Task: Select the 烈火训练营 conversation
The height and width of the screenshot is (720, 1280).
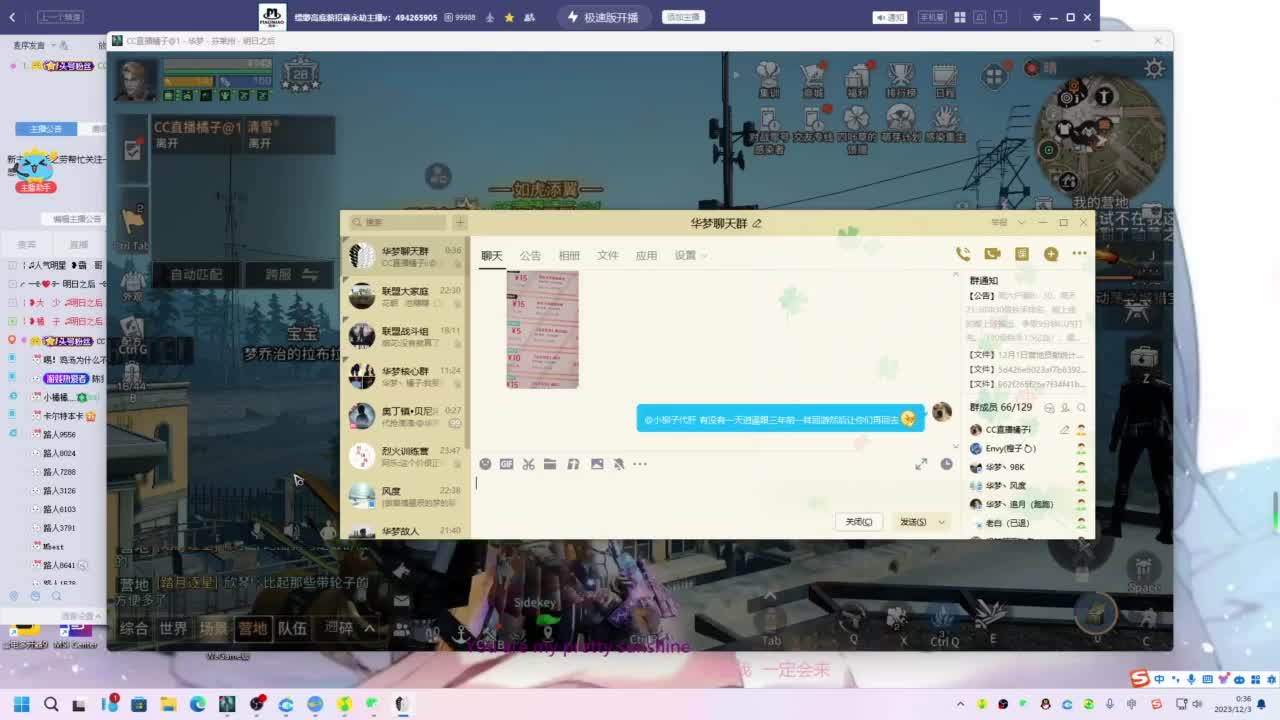Action: 405,456
